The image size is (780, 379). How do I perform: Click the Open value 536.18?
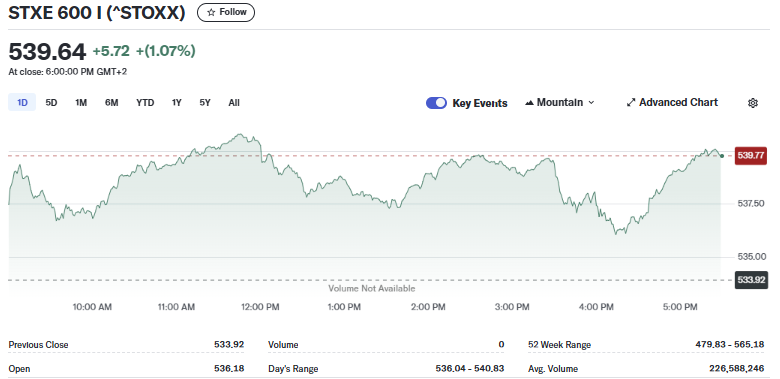(229, 369)
